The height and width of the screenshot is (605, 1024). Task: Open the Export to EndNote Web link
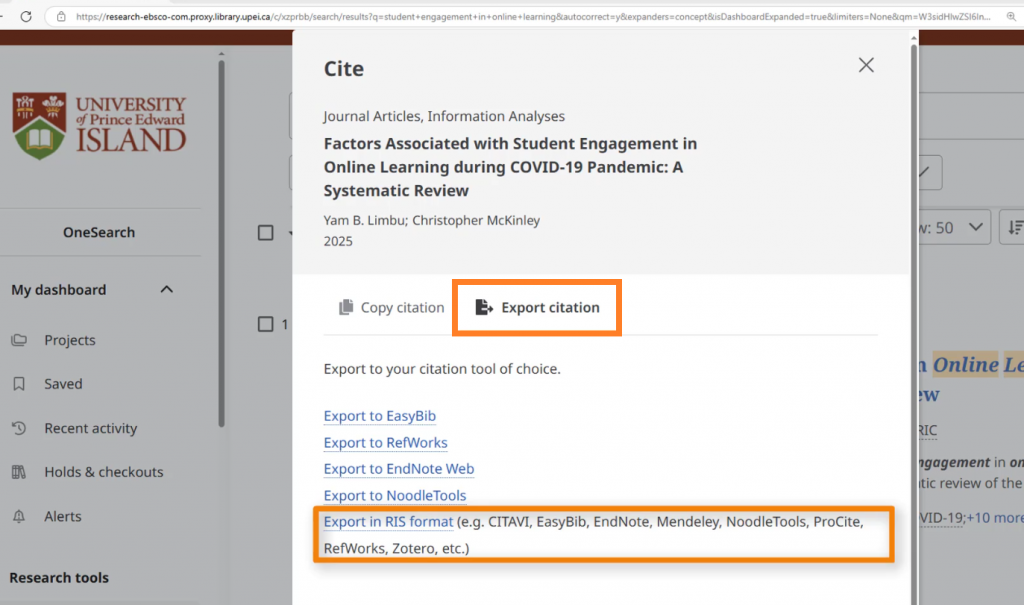click(x=398, y=468)
